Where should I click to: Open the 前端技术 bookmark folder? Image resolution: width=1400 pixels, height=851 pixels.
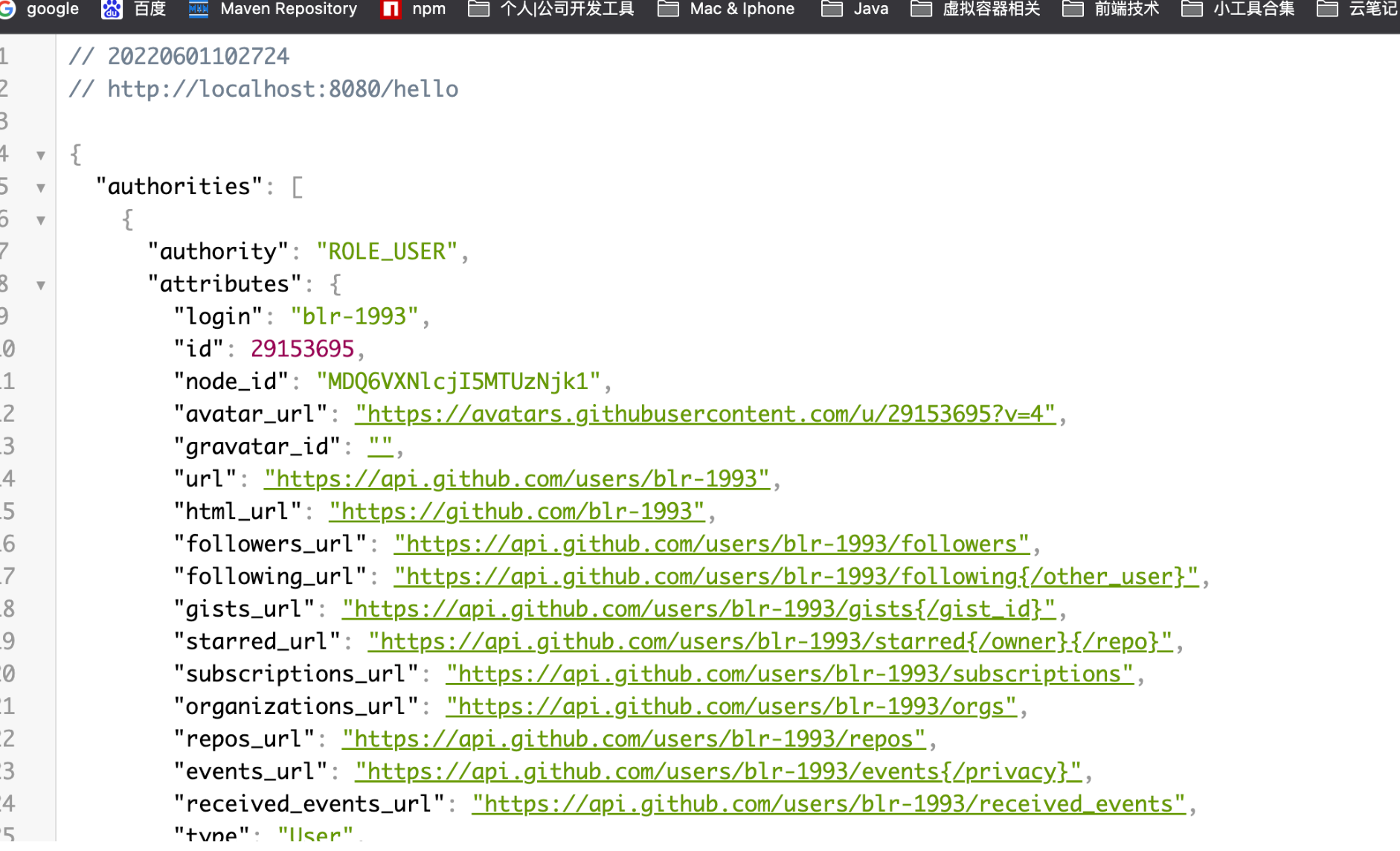(1111, 9)
